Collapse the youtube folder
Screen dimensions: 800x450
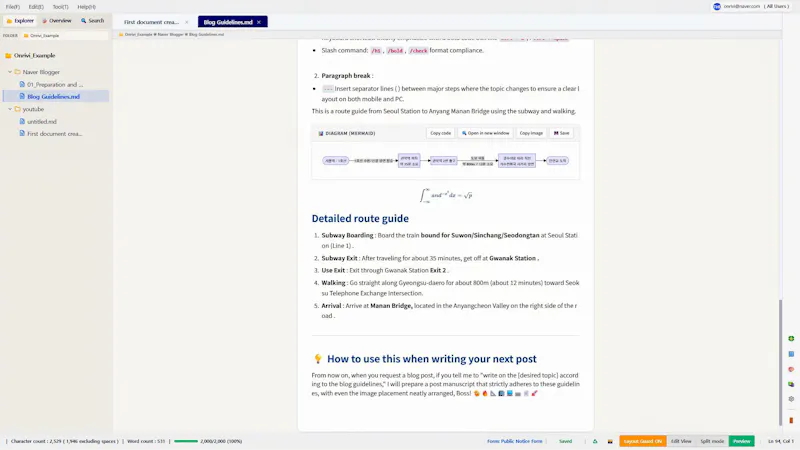[x=10, y=109]
